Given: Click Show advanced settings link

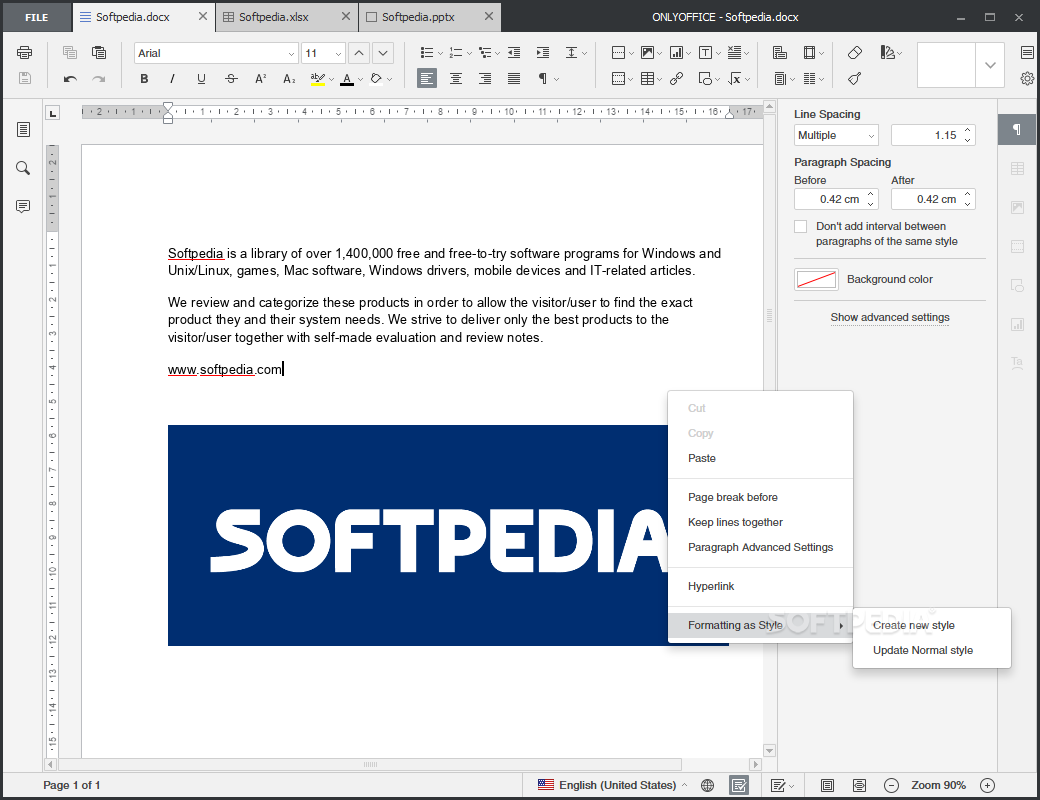Looking at the screenshot, I should pos(889,318).
